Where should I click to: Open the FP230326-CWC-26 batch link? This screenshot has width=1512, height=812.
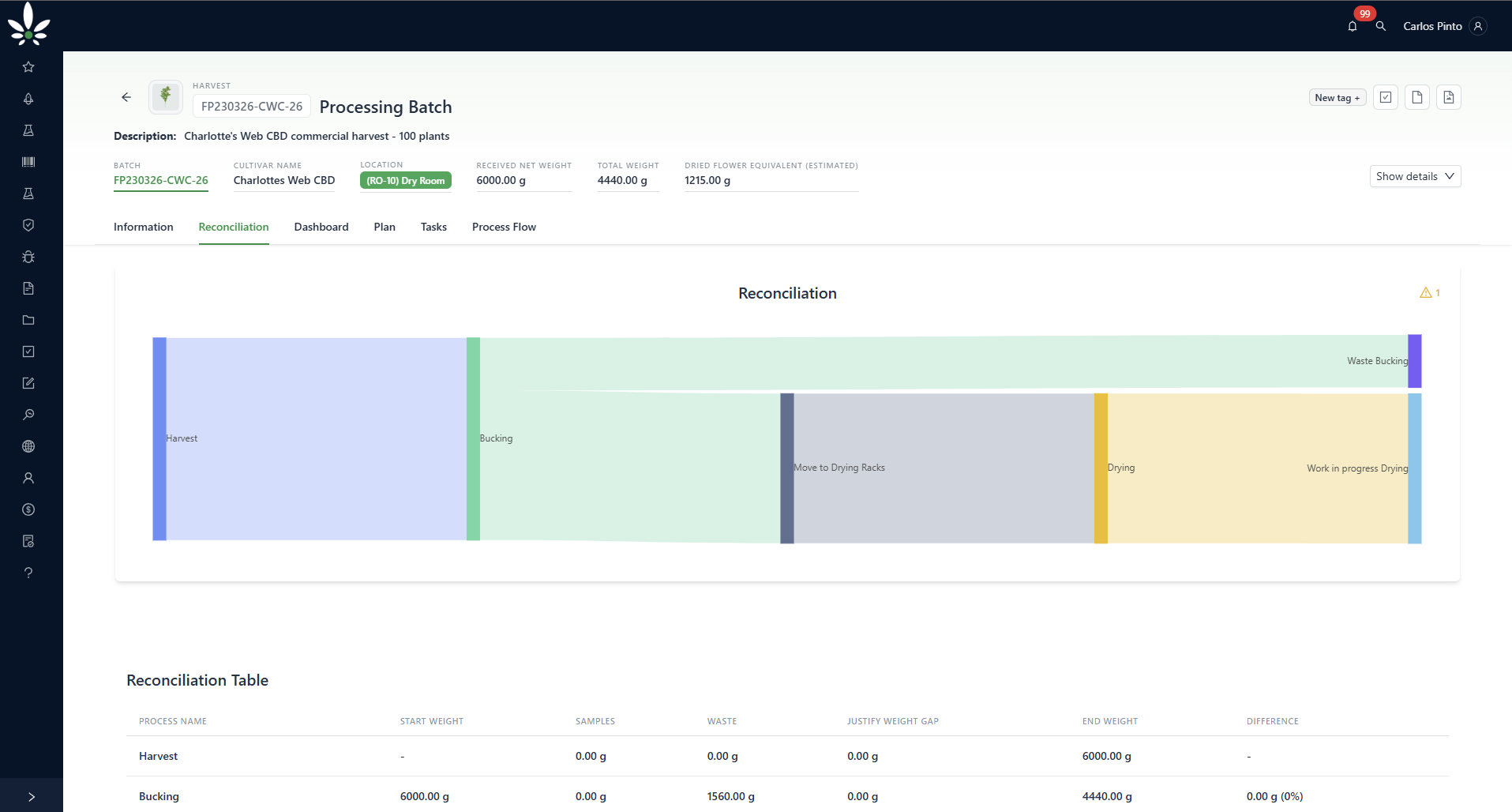pyautogui.click(x=161, y=180)
